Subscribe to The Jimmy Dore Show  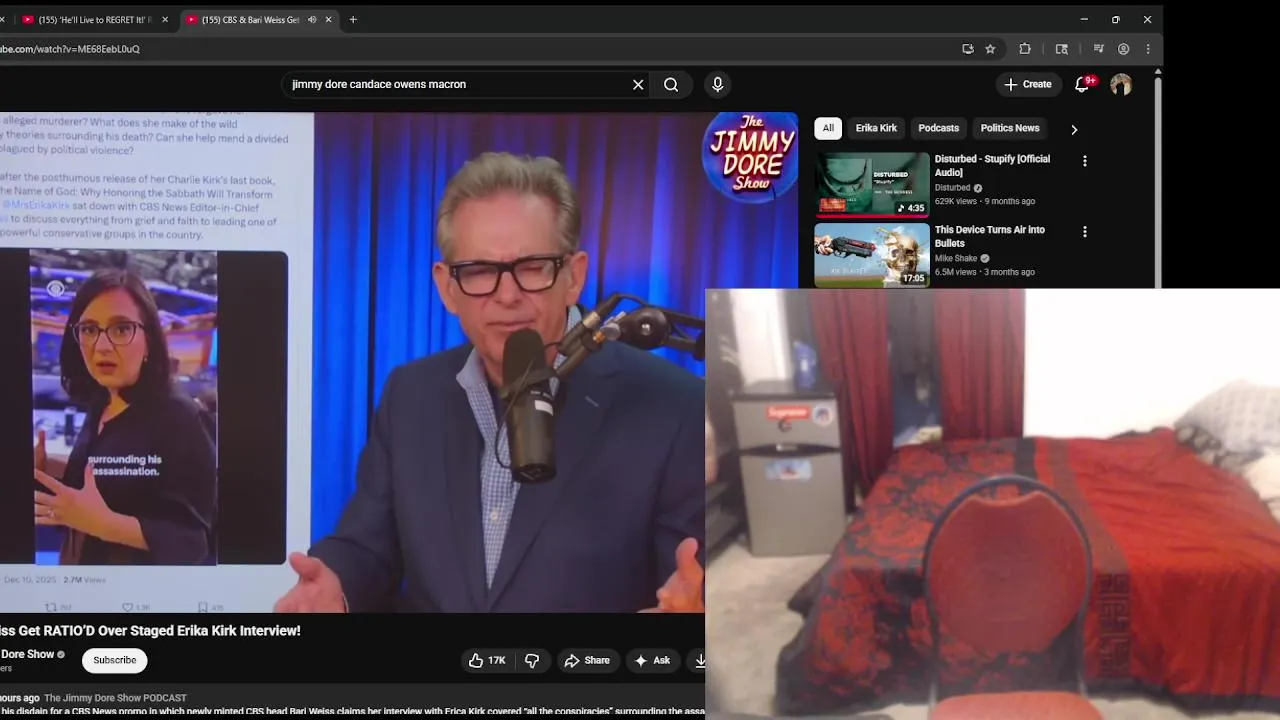tap(115, 660)
